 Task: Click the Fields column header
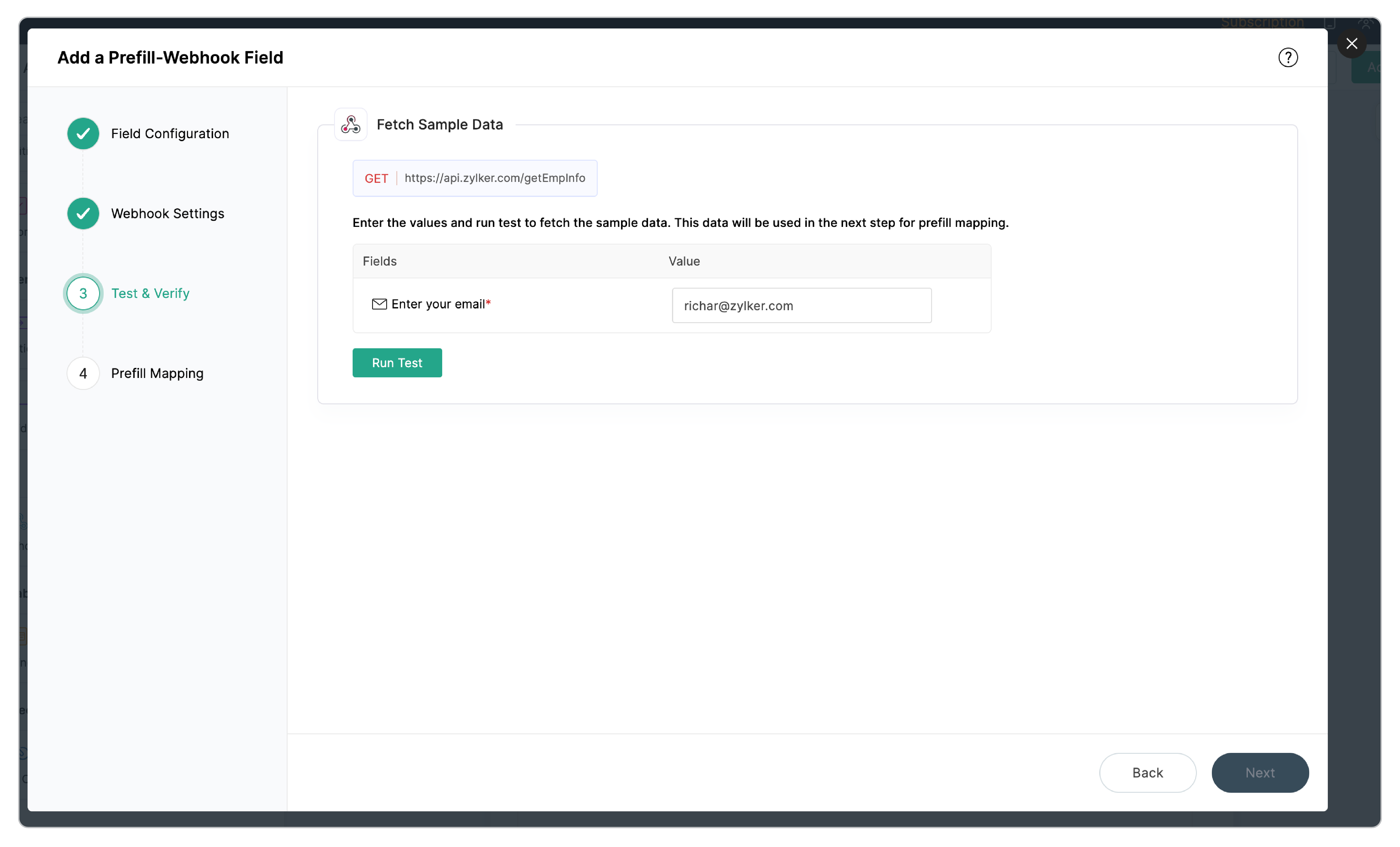379,261
